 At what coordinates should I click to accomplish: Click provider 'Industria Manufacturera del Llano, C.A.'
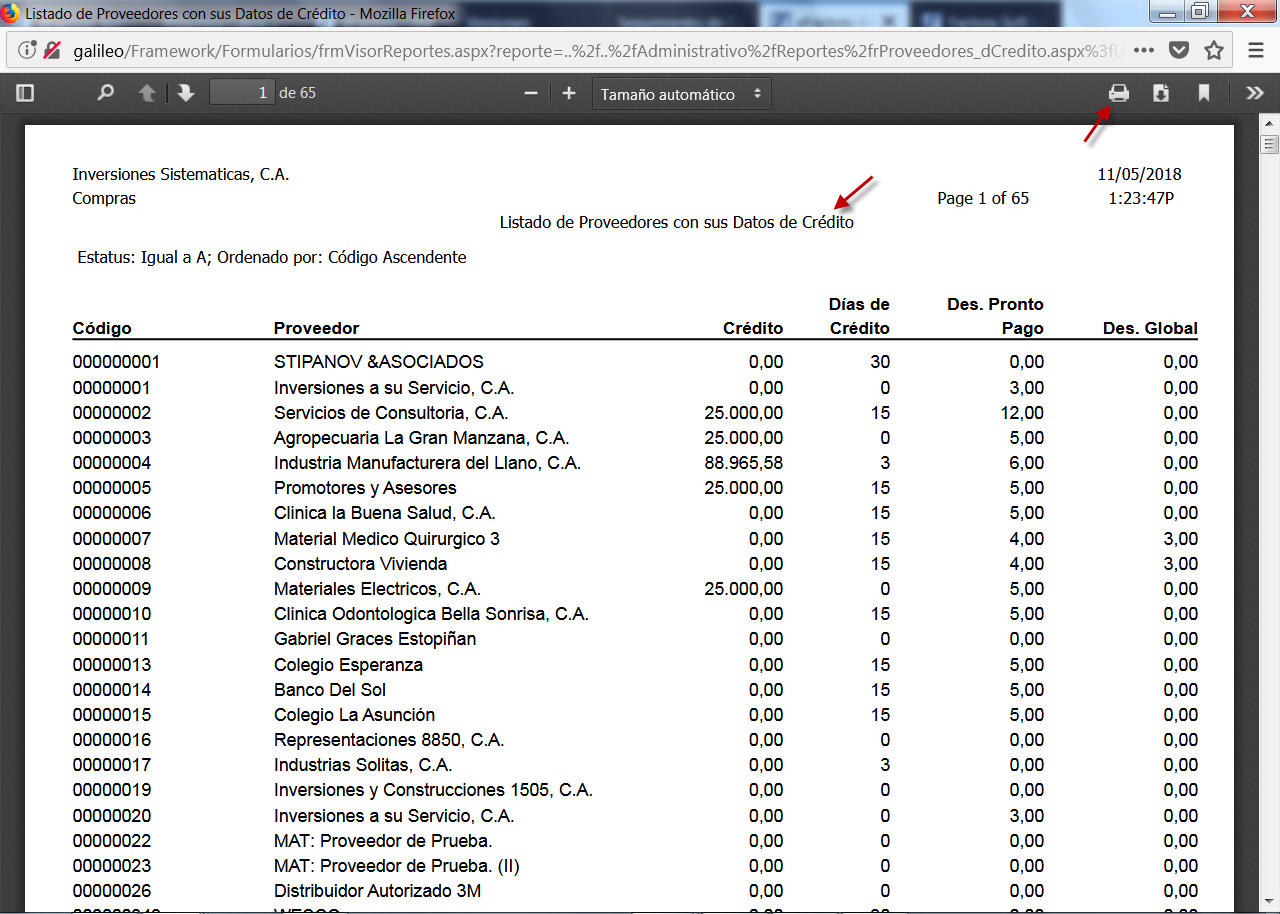427,463
